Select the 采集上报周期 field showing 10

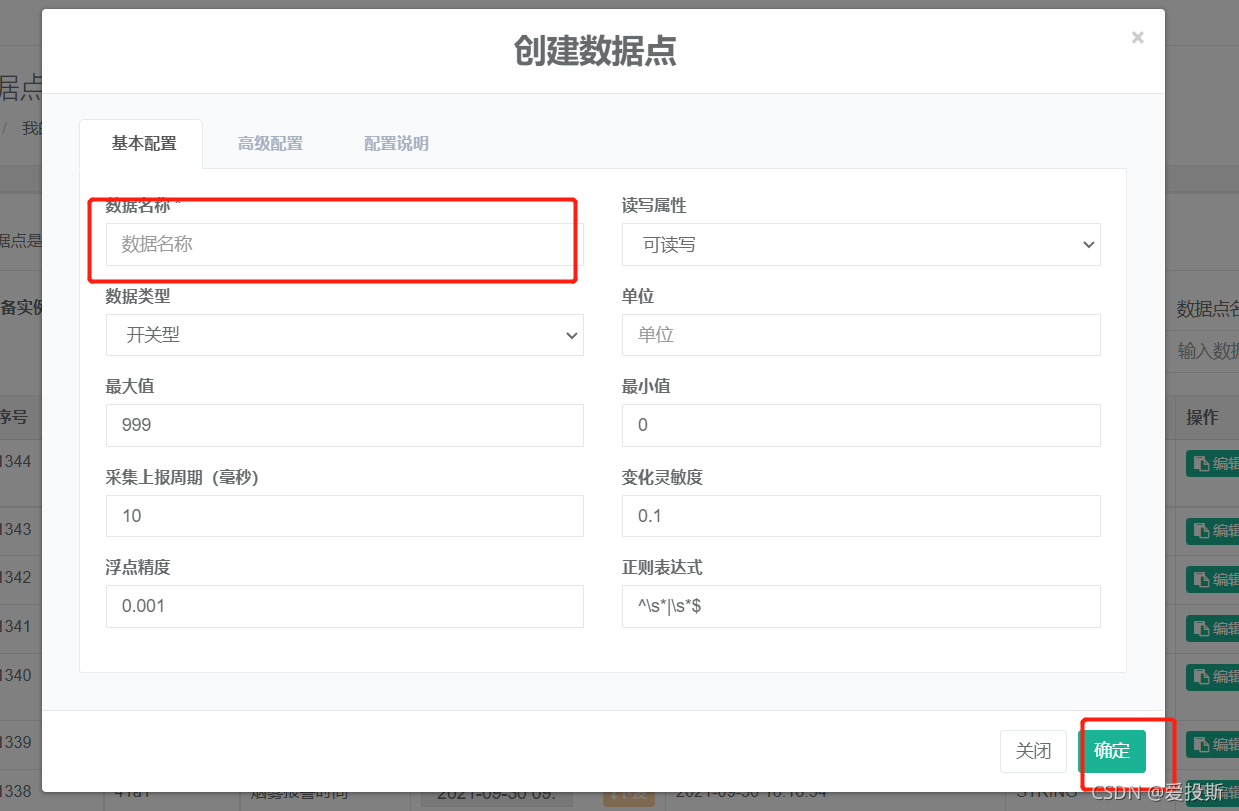(x=344, y=516)
